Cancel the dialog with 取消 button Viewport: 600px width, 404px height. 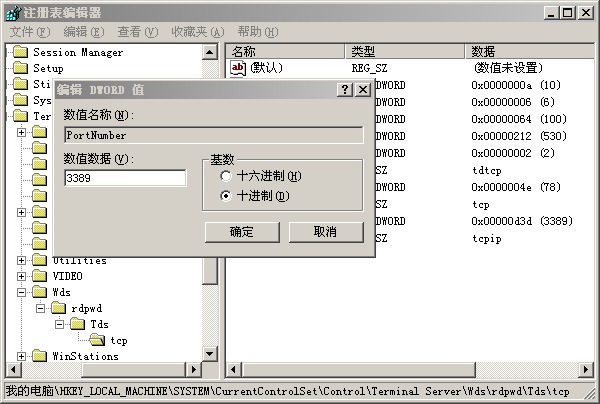pyautogui.click(x=326, y=232)
